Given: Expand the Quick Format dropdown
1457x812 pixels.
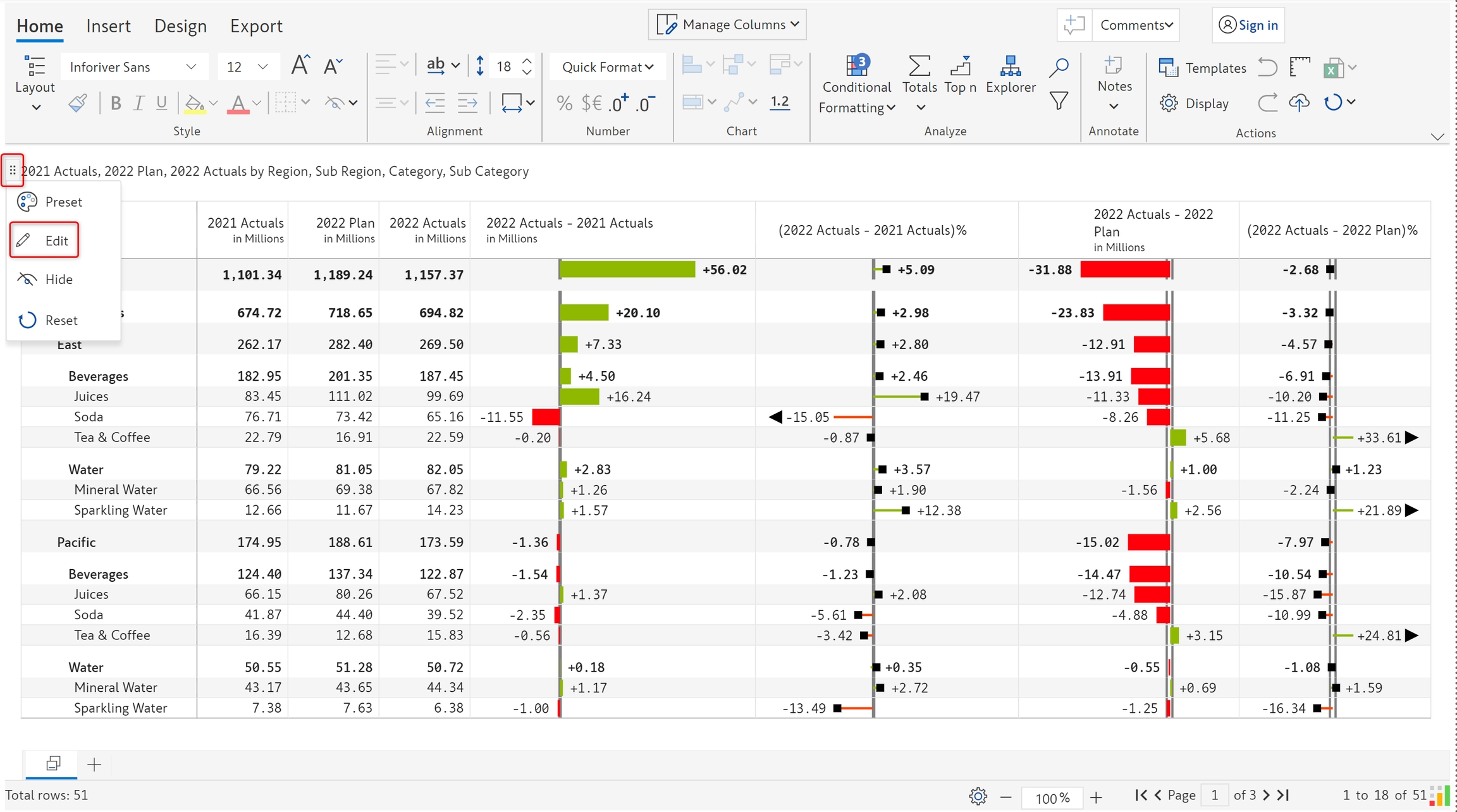Looking at the screenshot, I should [607, 67].
